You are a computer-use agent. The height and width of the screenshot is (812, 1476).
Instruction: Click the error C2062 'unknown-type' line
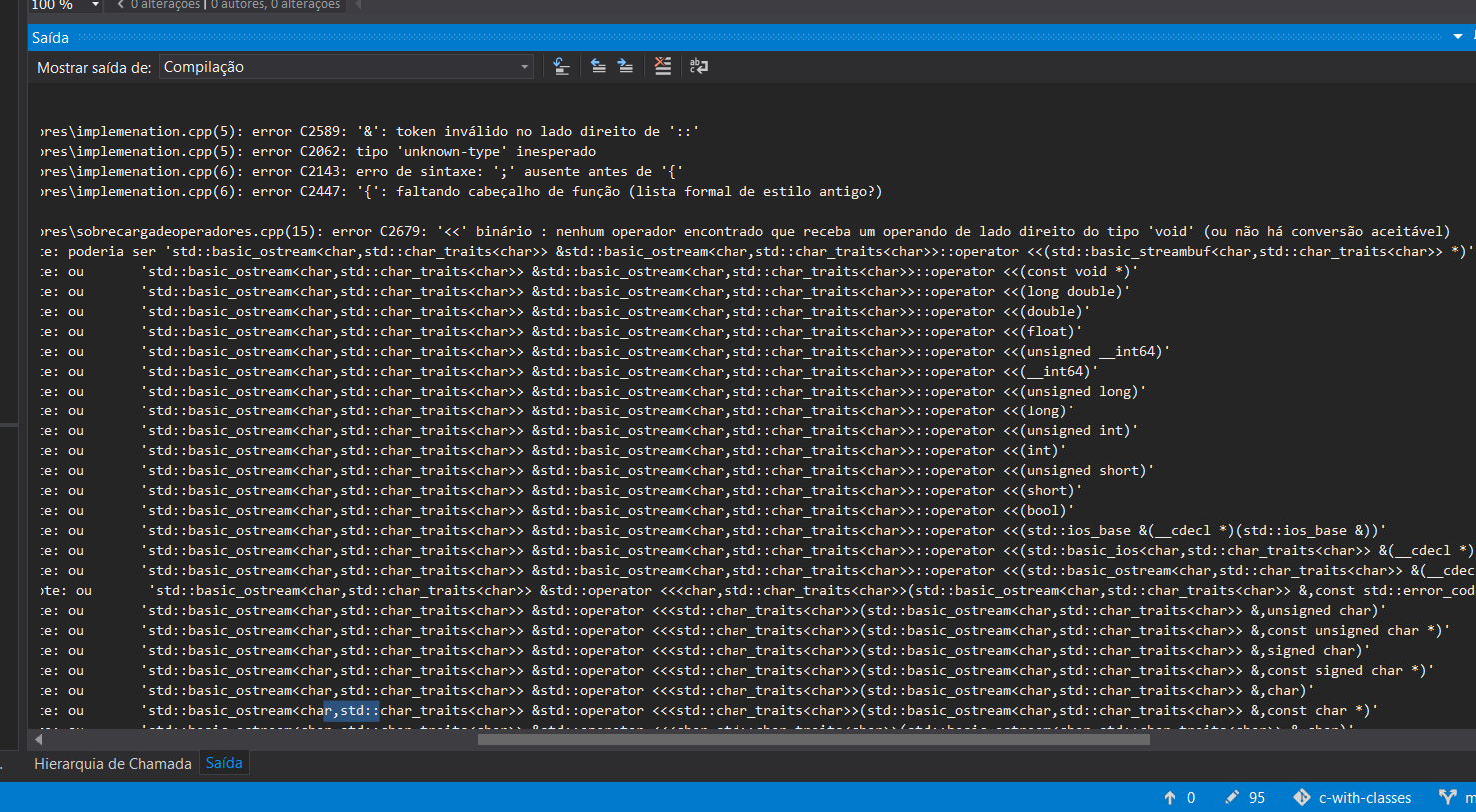click(x=318, y=151)
